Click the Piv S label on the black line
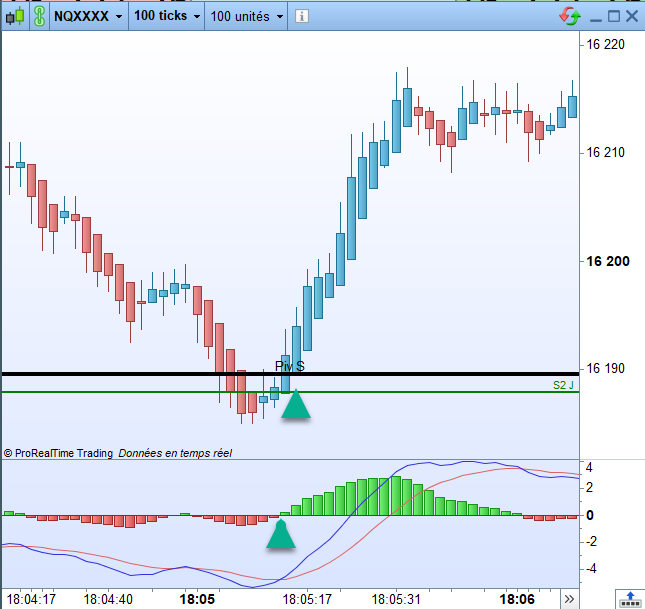 point(290,366)
